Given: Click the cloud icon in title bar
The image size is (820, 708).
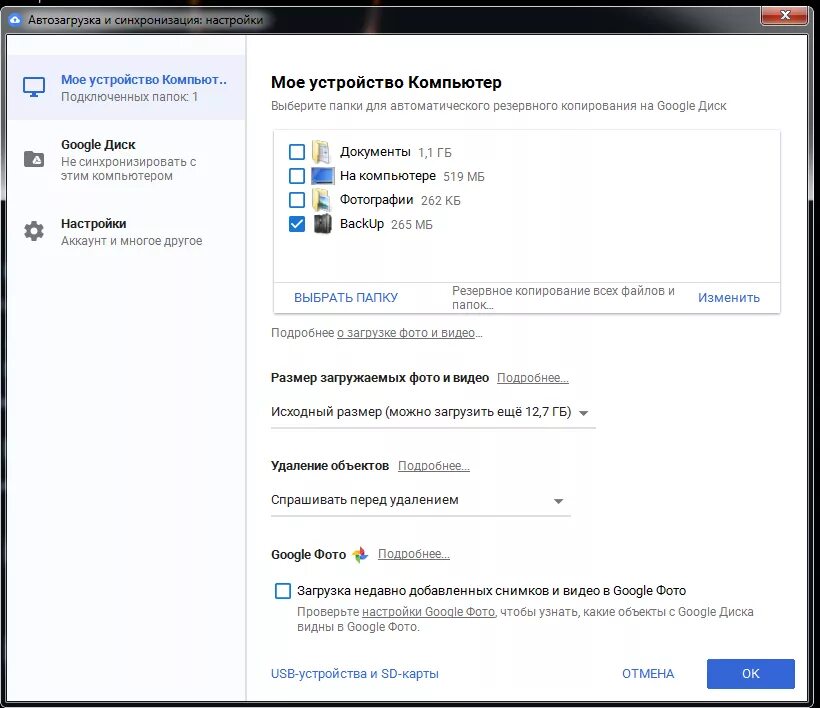Looking at the screenshot, I should (15, 20).
